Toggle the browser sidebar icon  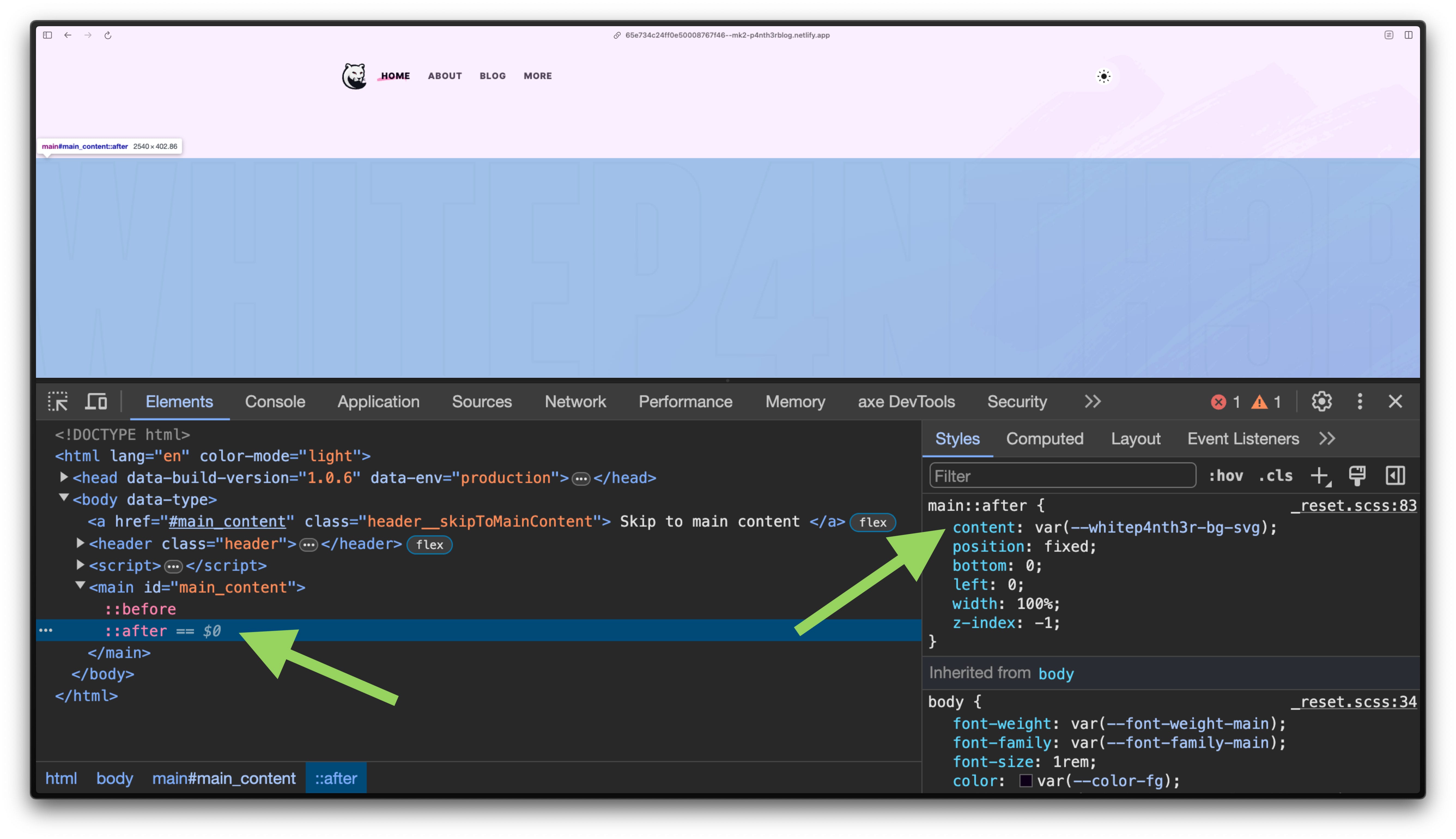(48, 35)
